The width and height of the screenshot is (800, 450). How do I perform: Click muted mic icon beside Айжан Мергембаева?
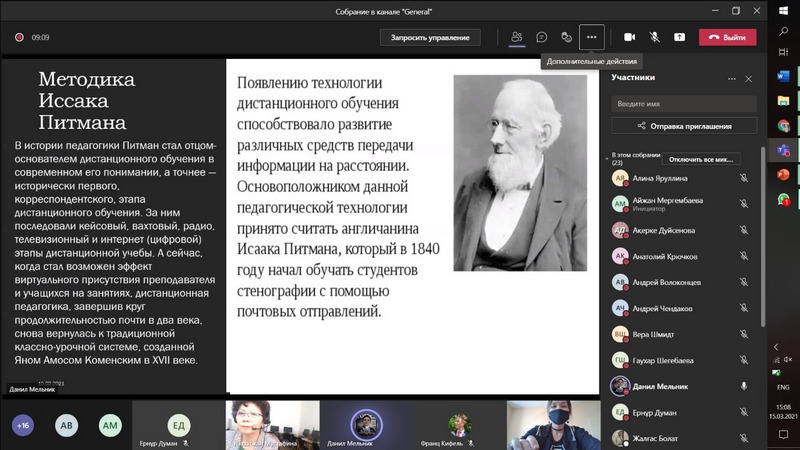pyautogui.click(x=744, y=204)
